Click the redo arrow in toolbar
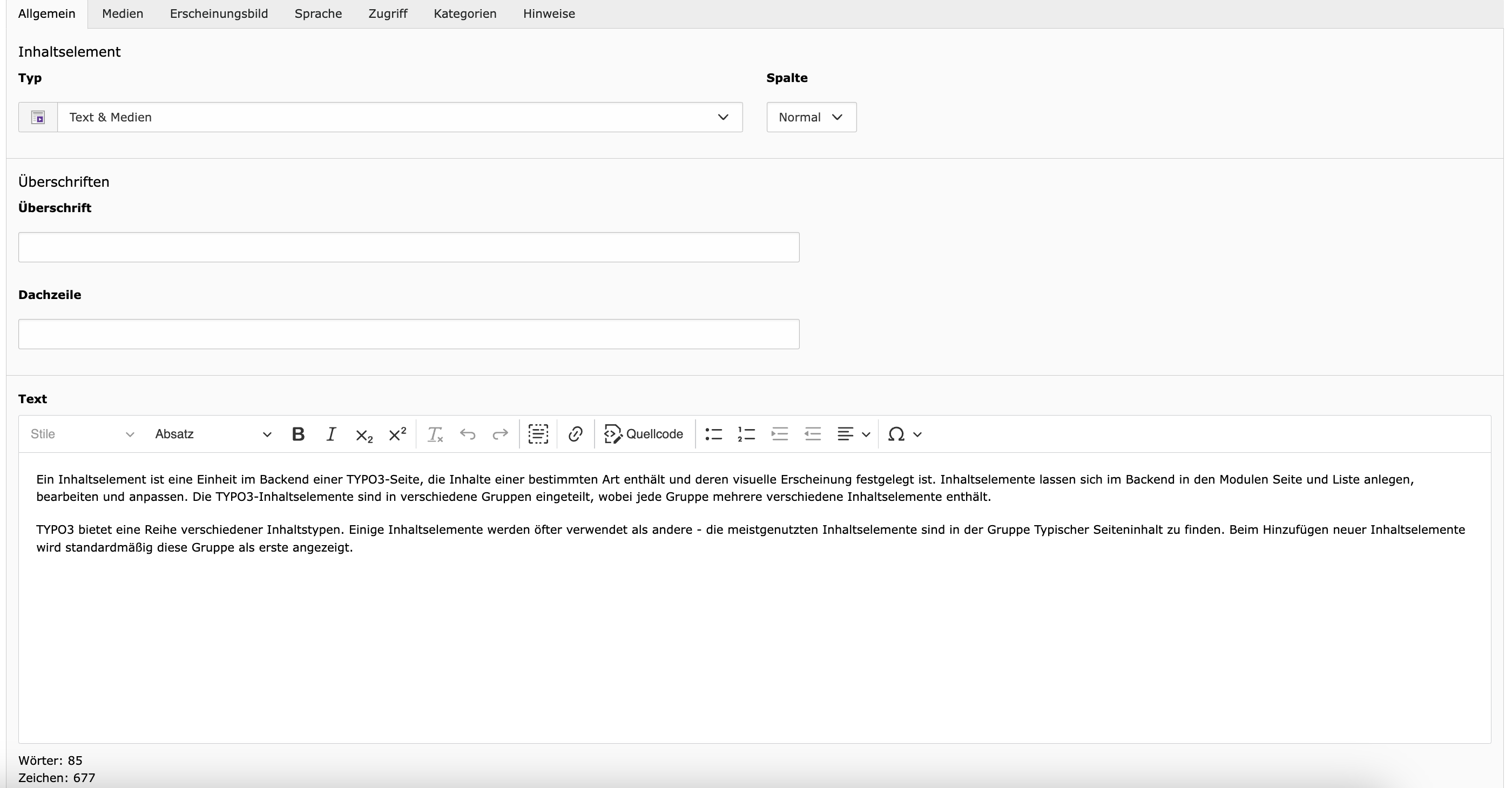Image resolution: width=1512 pixels, height=788 pixels. [x=500, y=434]
